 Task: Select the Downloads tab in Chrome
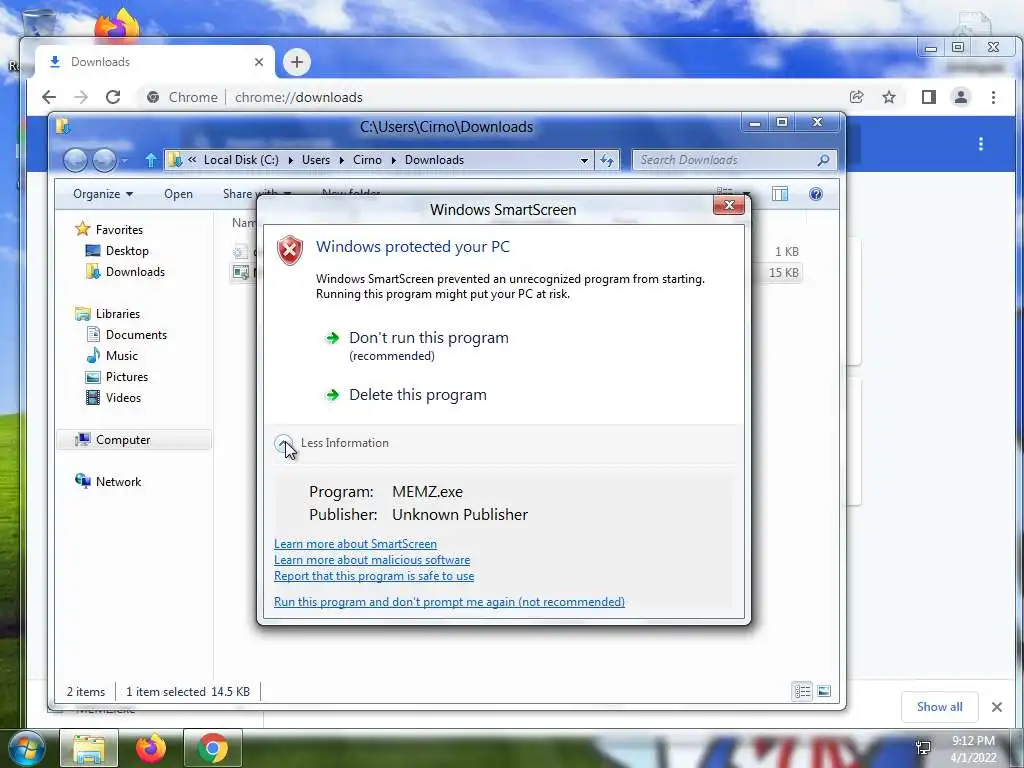point(154,62)
